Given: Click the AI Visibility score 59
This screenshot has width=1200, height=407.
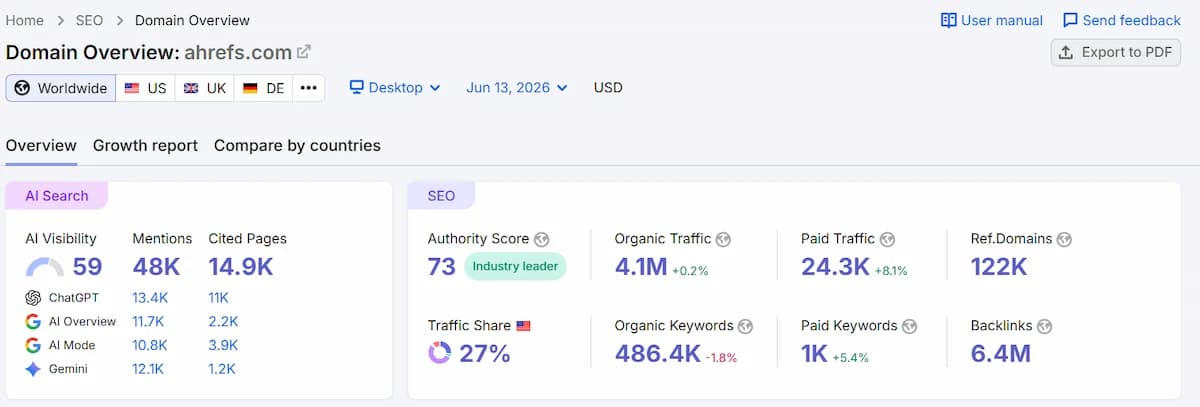Looking at the screenshot, I should (87, 267).
